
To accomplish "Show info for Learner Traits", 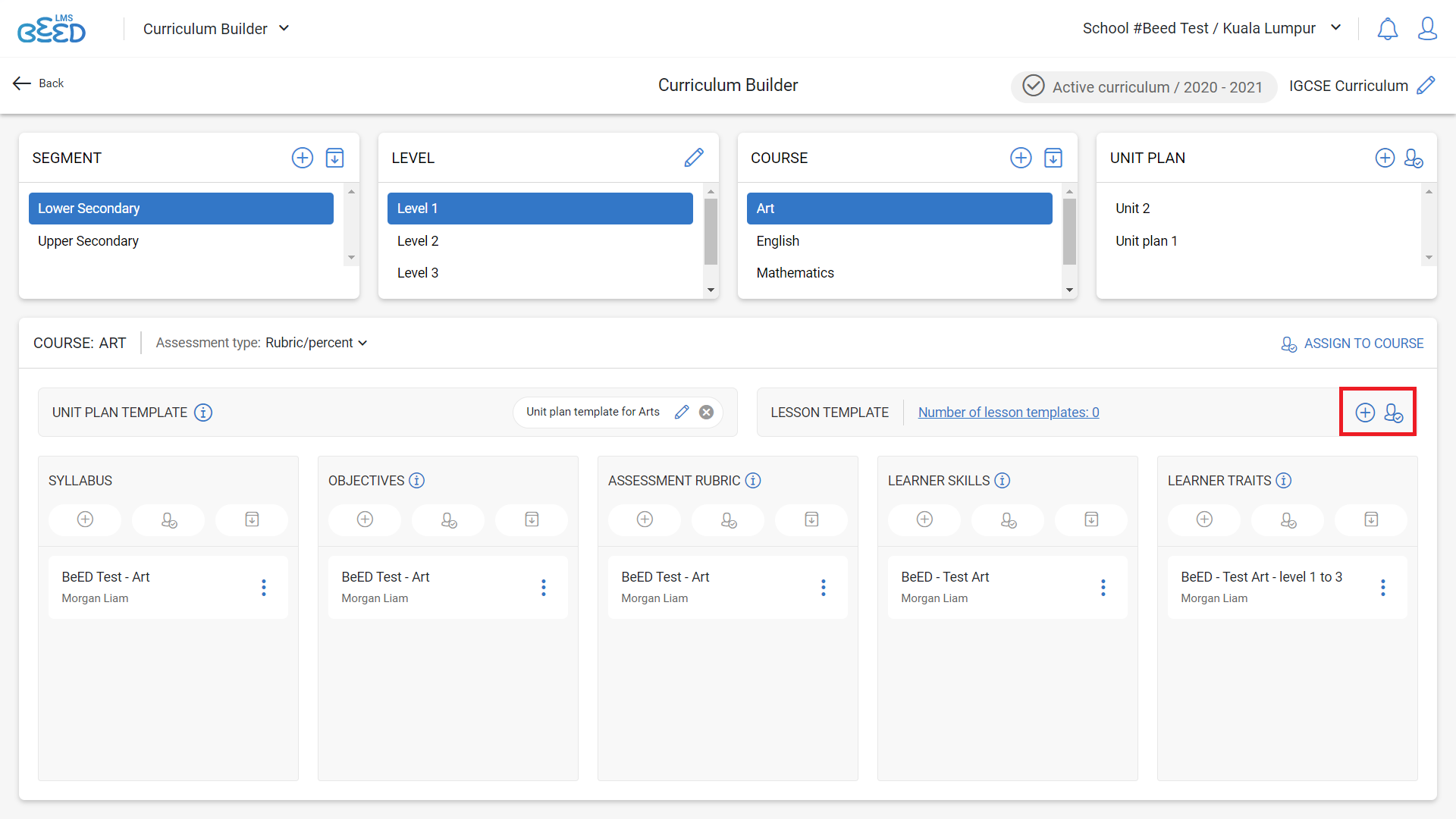I will click(1283, 480).
